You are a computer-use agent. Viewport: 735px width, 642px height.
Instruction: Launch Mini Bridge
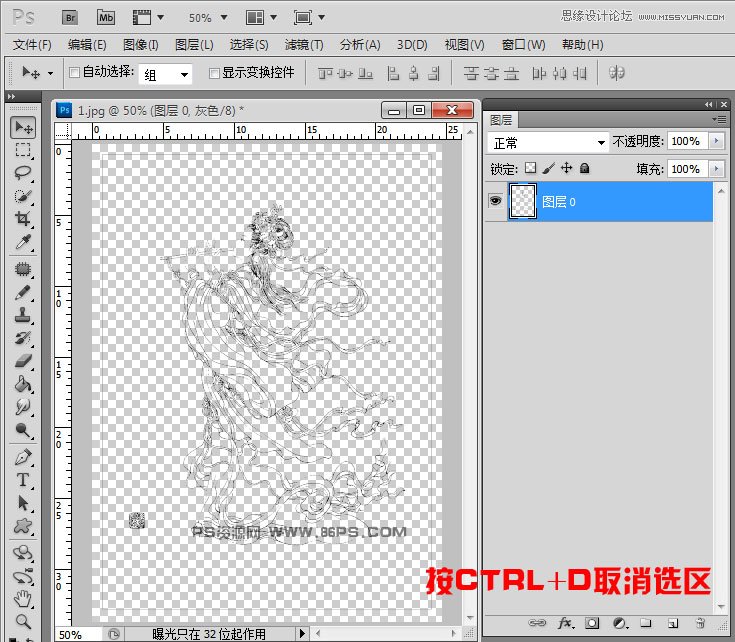click(106, 18)
